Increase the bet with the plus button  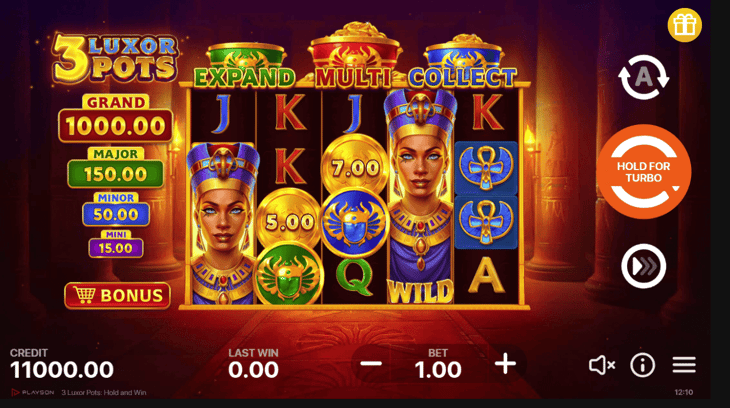tap(505, 363)
